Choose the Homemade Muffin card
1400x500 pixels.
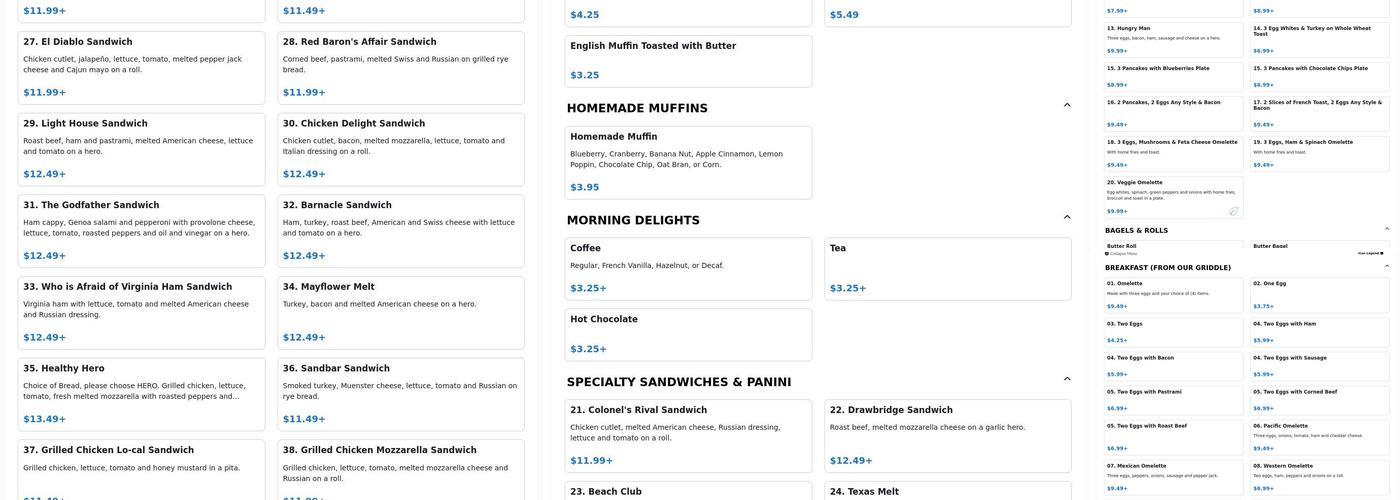pos(688,162)
